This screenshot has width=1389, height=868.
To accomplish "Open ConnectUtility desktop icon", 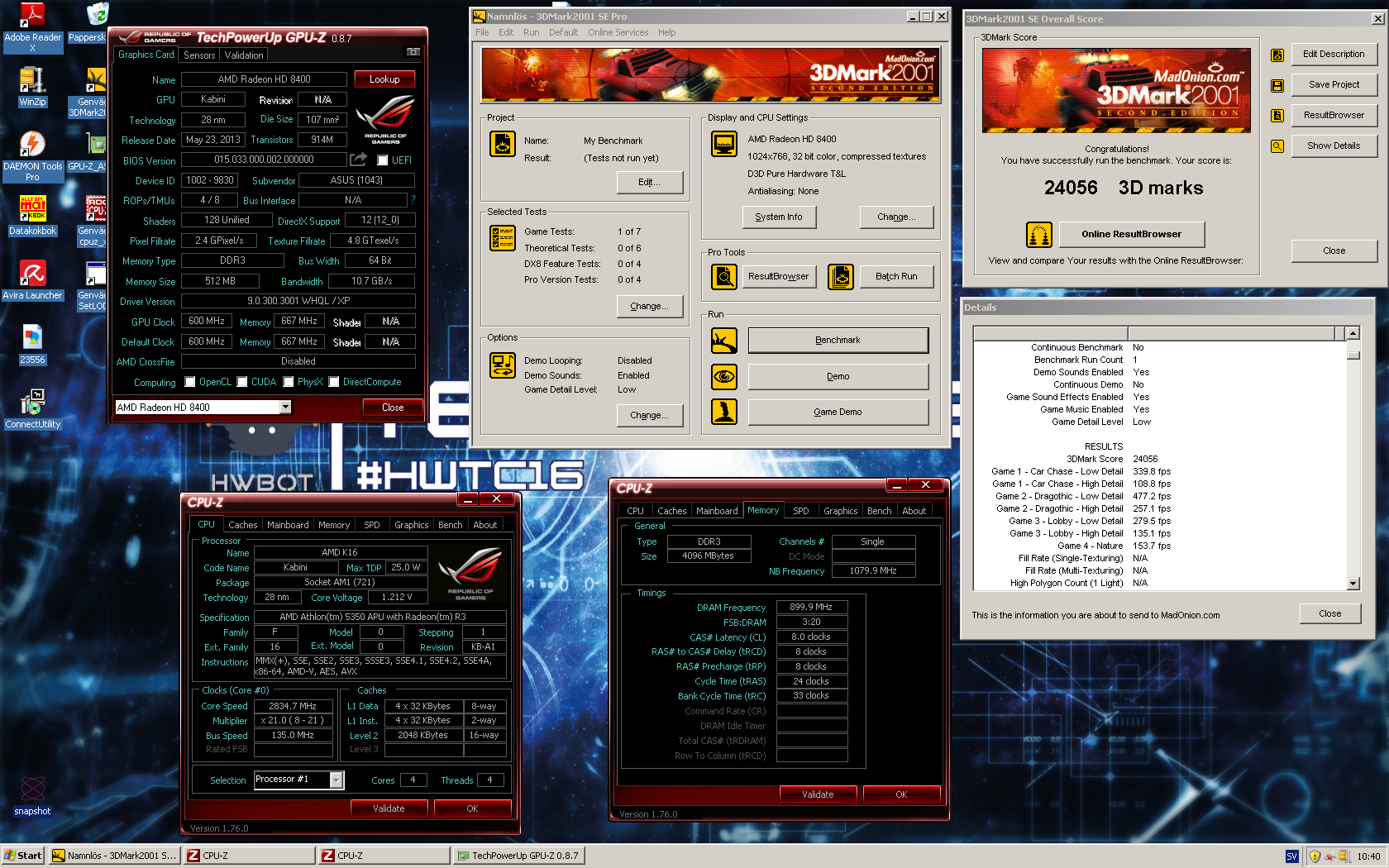I will [32, 409].
